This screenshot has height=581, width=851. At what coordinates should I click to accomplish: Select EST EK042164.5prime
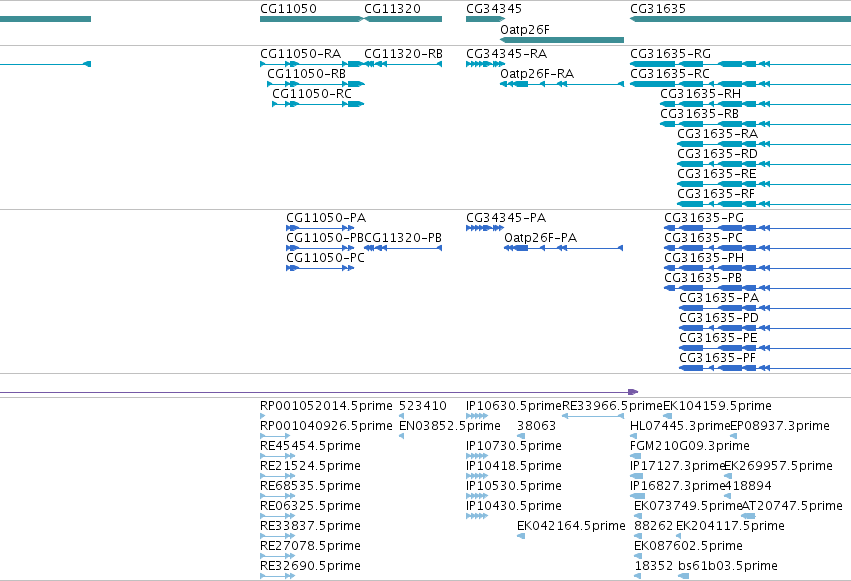pos(521,536)
